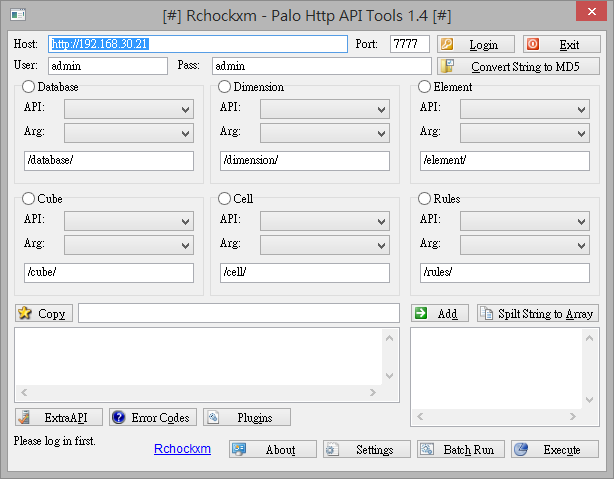Select the Cell radio button

pyautogui.click(x=224, y=199)
